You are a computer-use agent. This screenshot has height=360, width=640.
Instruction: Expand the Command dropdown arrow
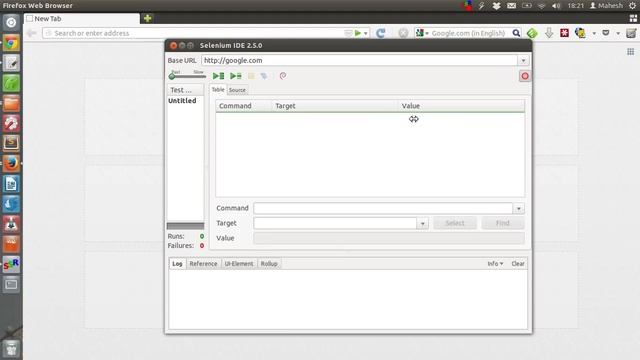click(519, 209)
